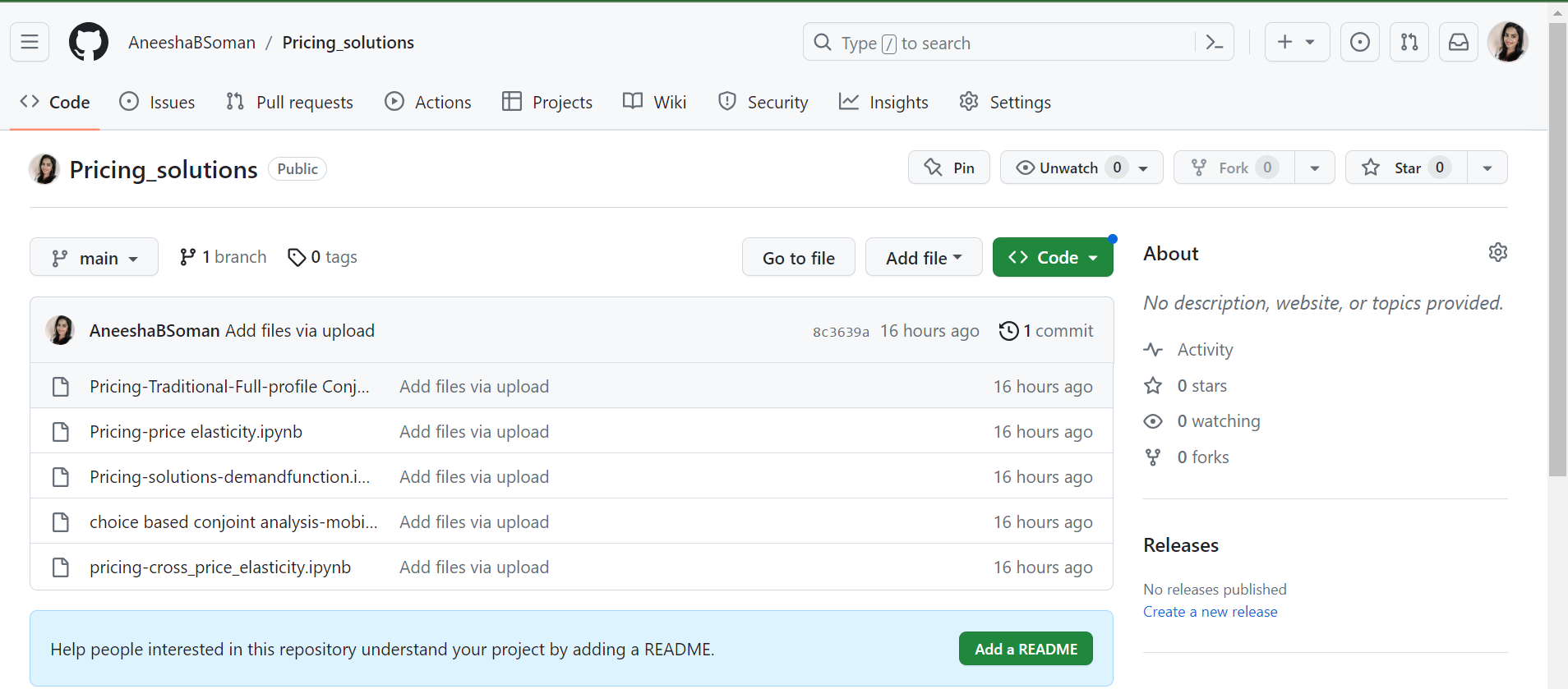Screen dimensions: 1568x689
Task: Click the GitHub Octocat logo
Action: [x=89, y=42]
